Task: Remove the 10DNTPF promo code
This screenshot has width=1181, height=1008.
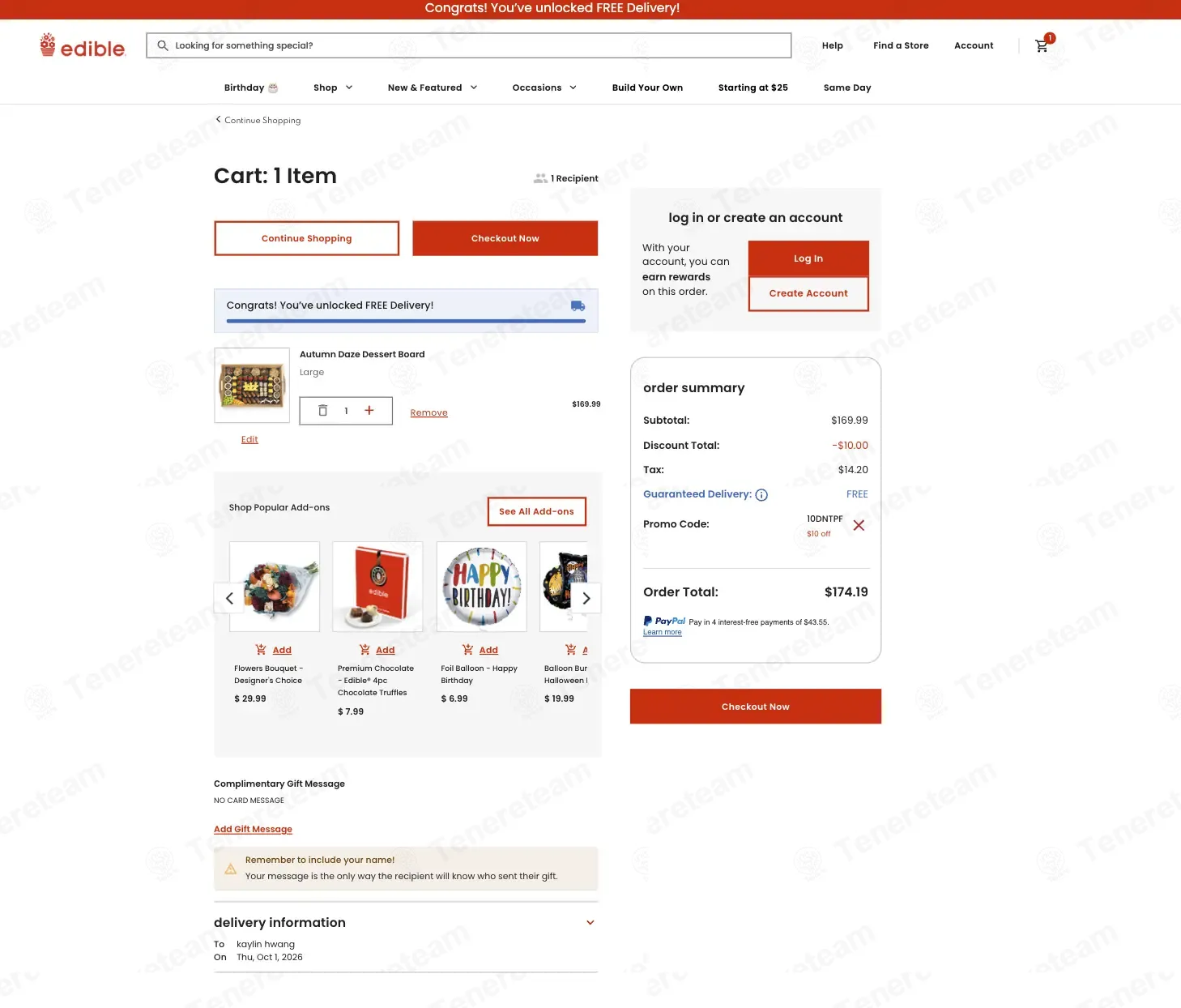Action: [x=859, y=525]
